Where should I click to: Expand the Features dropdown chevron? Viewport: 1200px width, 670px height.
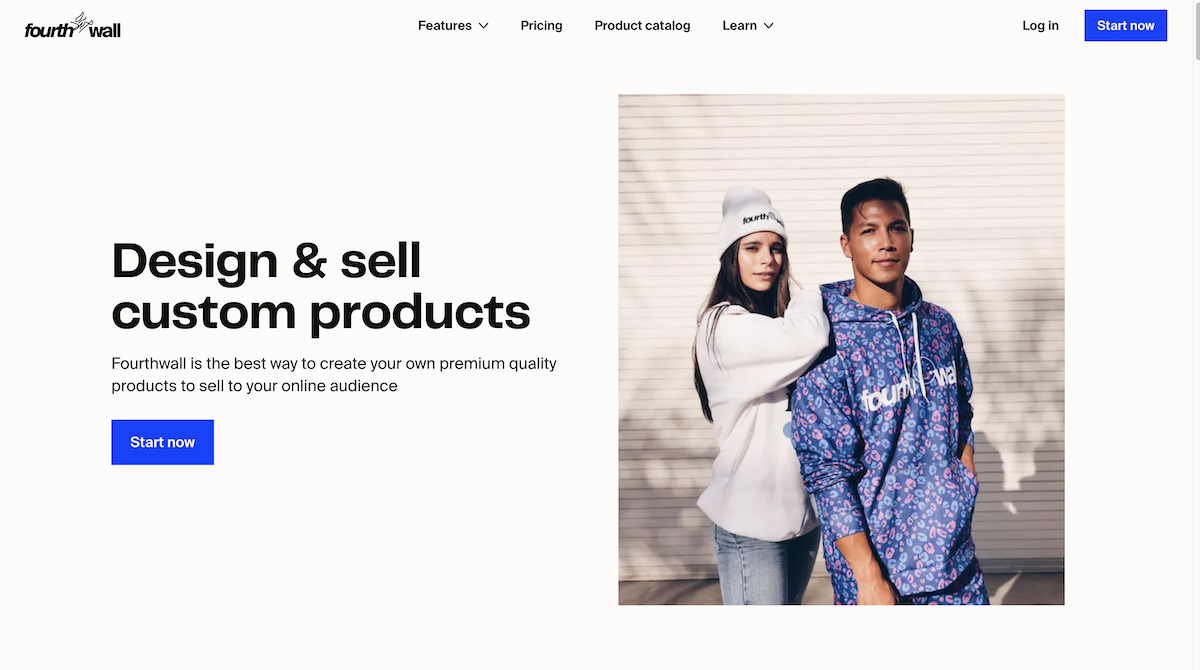[484, 26]
